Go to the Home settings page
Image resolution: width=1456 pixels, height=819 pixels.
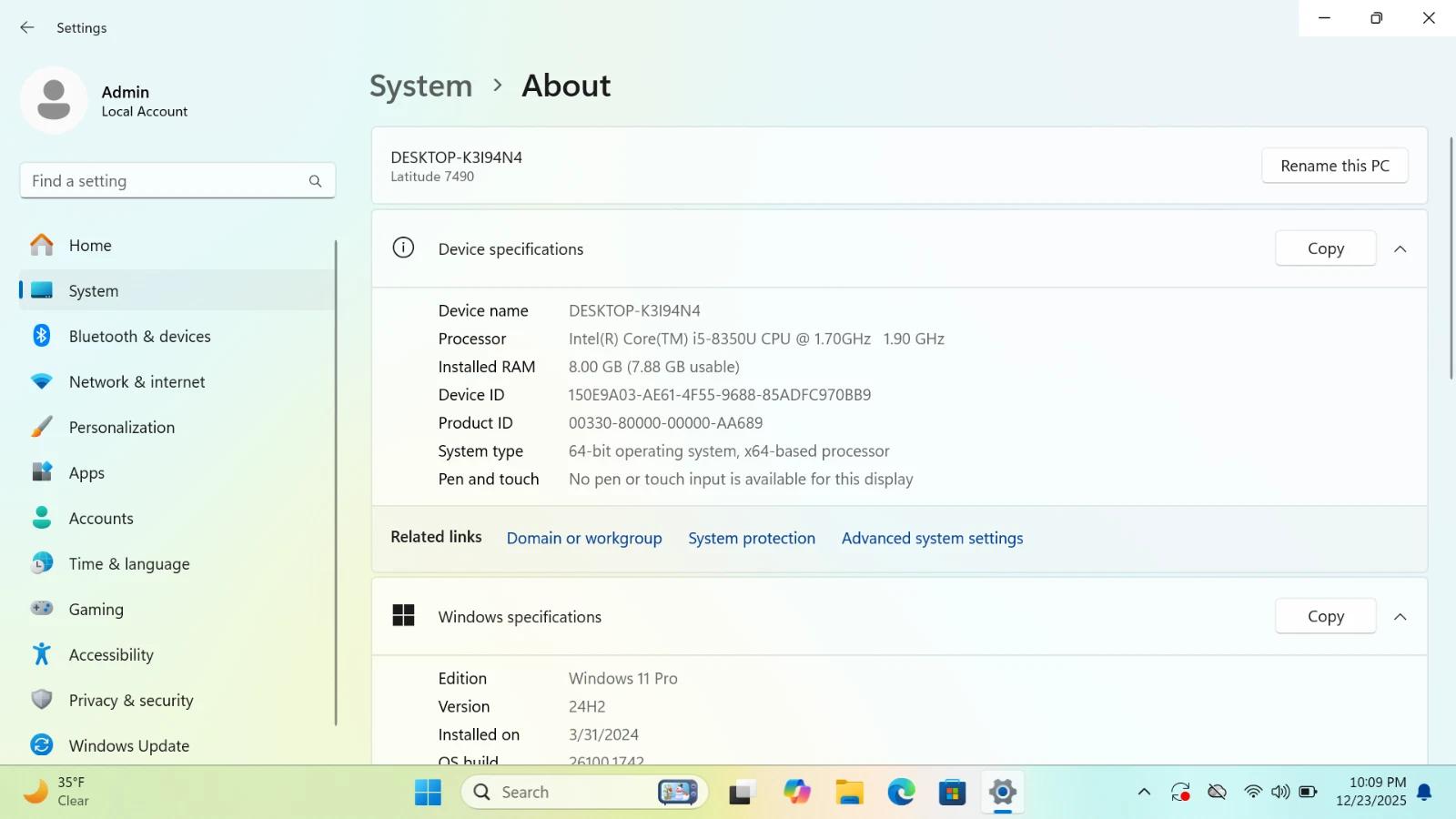click(90, 245)
